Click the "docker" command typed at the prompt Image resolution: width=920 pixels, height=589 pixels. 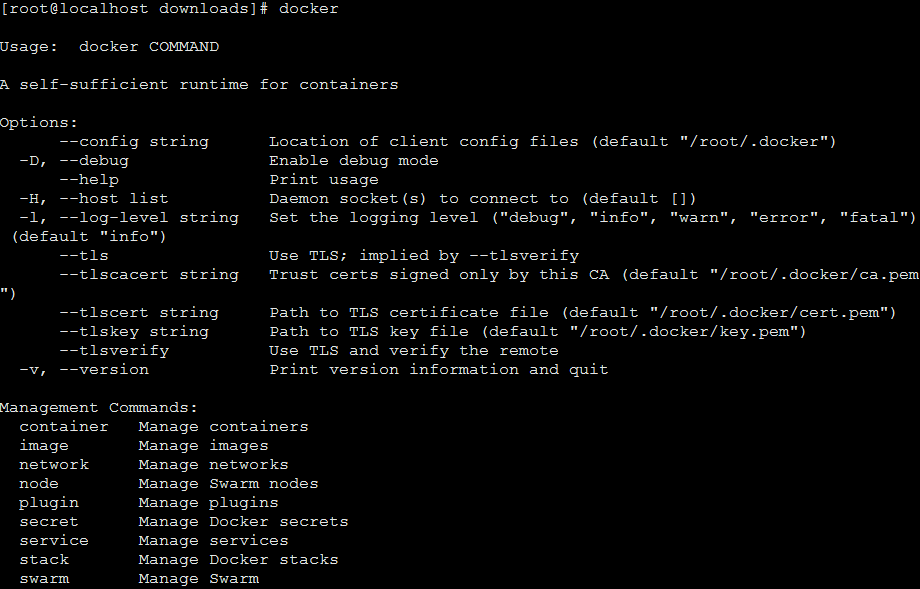point(308,9)
